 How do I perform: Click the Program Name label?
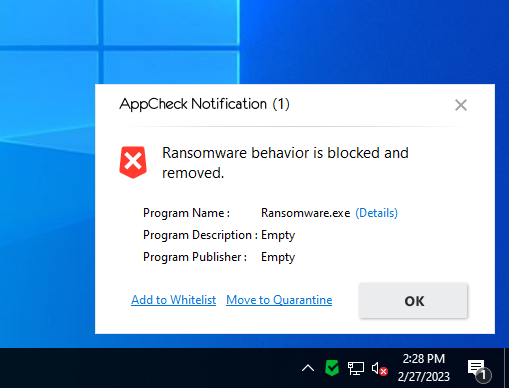point(186,213)
